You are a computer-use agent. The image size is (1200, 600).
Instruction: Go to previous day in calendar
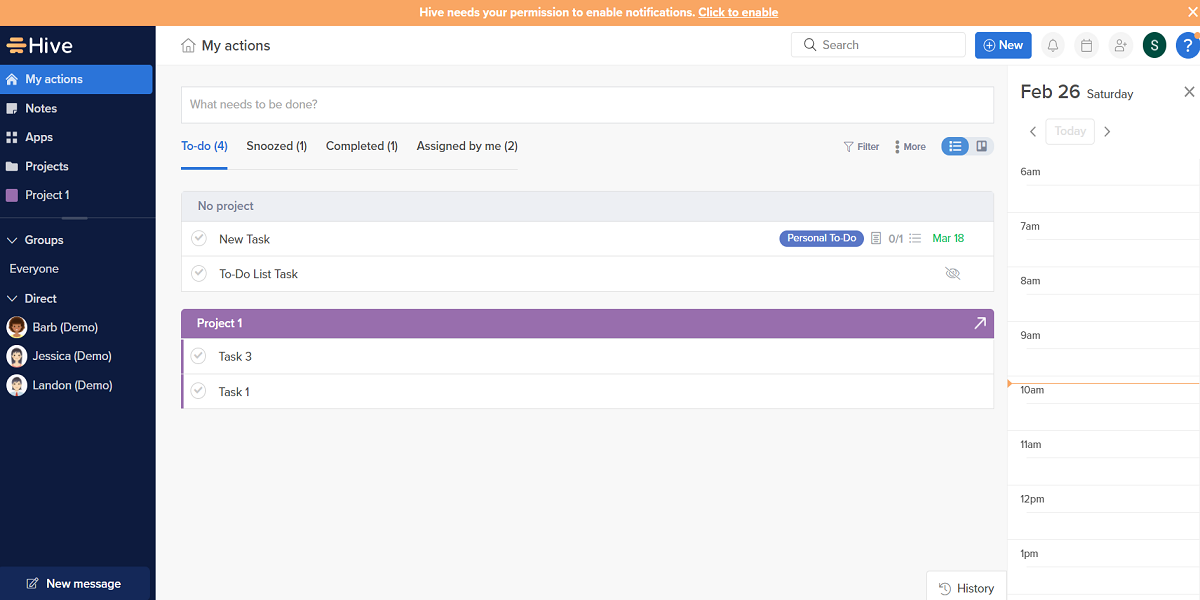(x=1033, y=131)
